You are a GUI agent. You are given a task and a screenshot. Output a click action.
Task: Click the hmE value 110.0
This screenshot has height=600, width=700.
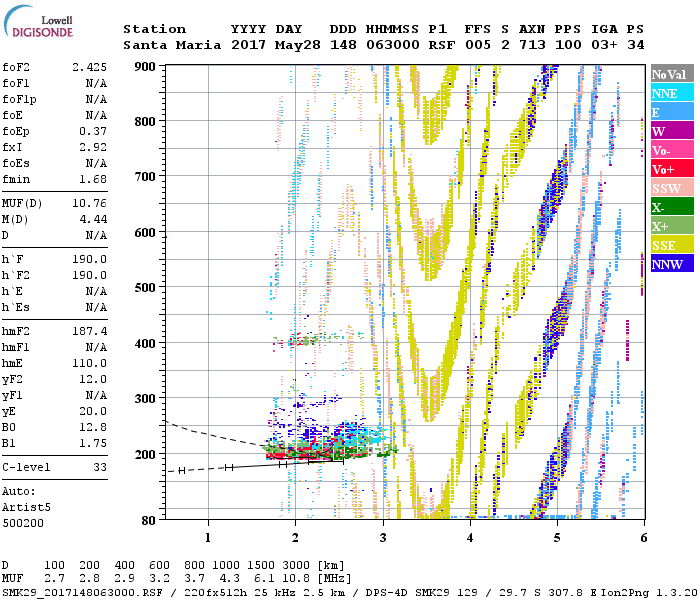point(89,363)
